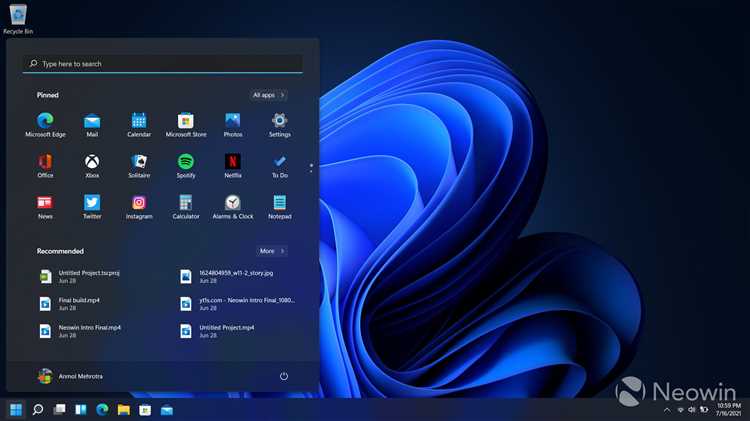Viewport: 750px width, 421px height.
Task: Open Widgets from the taskbar
Action: tap(81, 410)
